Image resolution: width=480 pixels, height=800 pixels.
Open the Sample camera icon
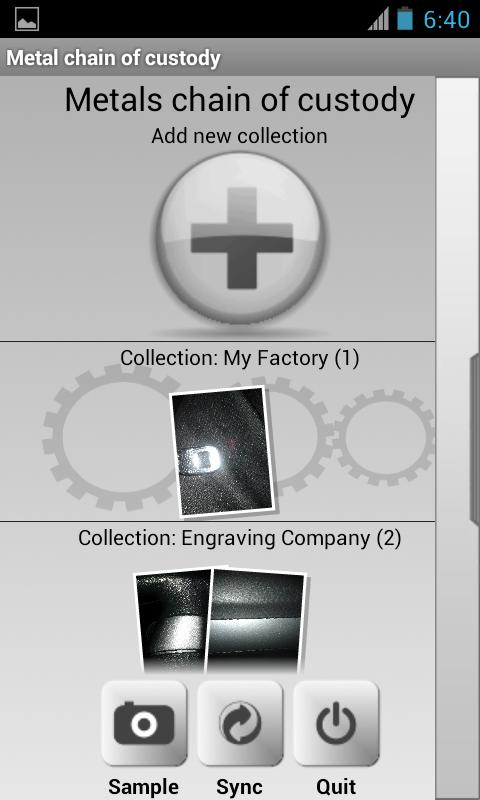[144, 723]
